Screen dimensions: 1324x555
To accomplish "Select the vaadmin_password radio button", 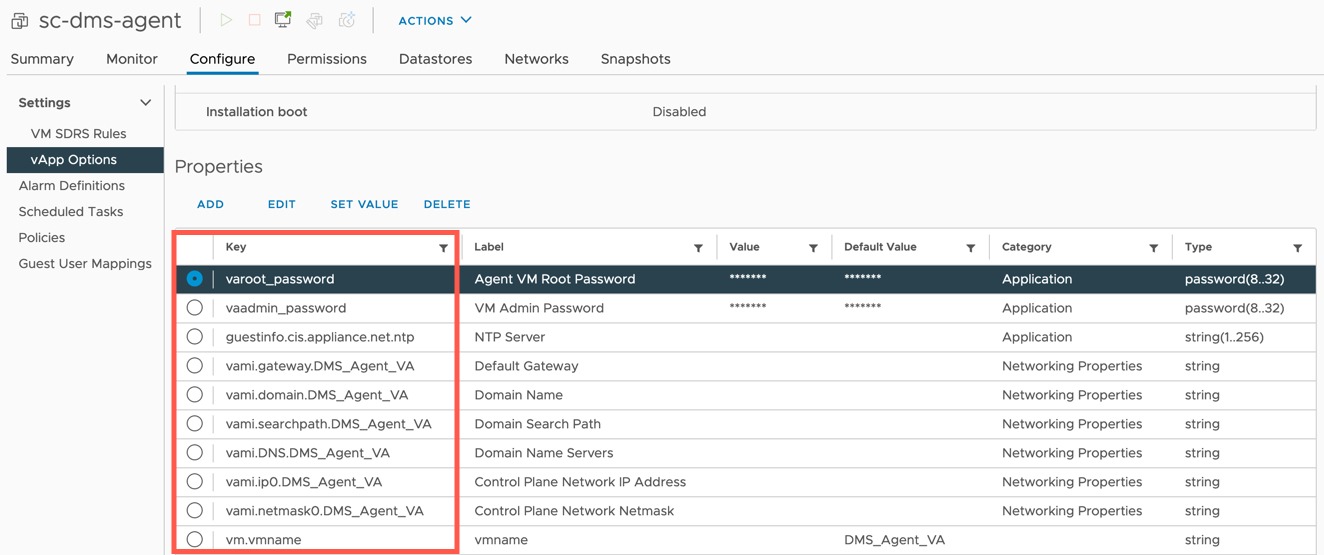I will [x=194, y=308].
